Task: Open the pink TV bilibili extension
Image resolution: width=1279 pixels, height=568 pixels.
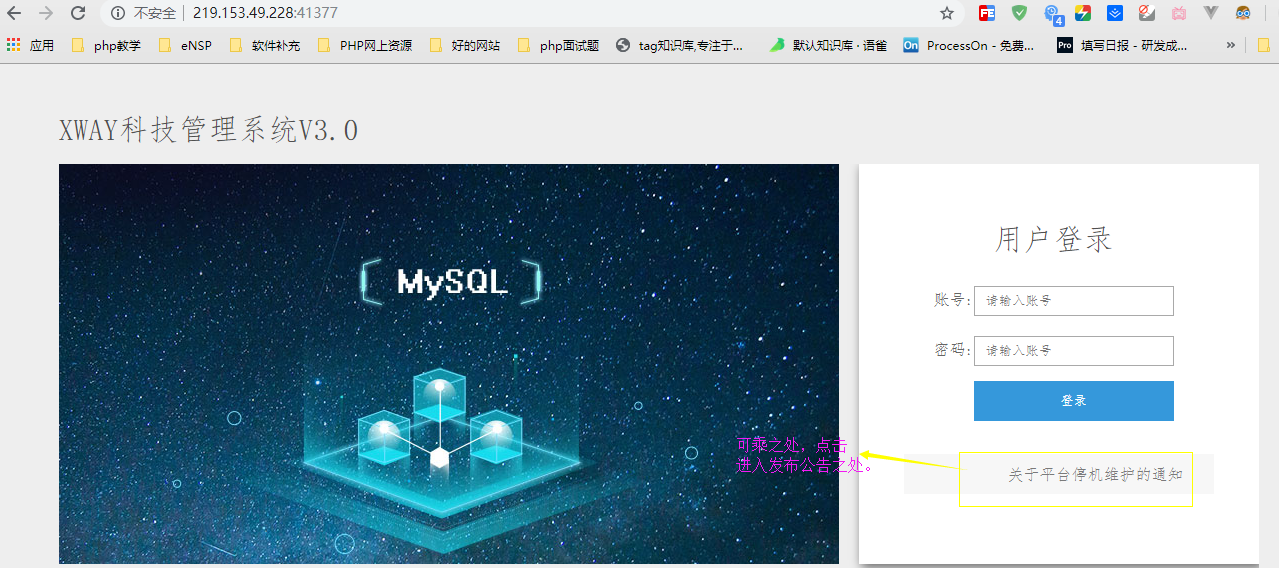Action: coord(1179,13)
